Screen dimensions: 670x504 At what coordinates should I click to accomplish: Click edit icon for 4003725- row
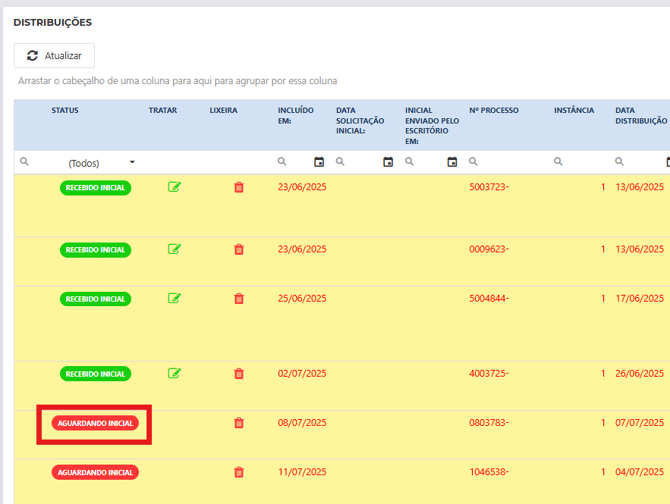coord(175,373)
